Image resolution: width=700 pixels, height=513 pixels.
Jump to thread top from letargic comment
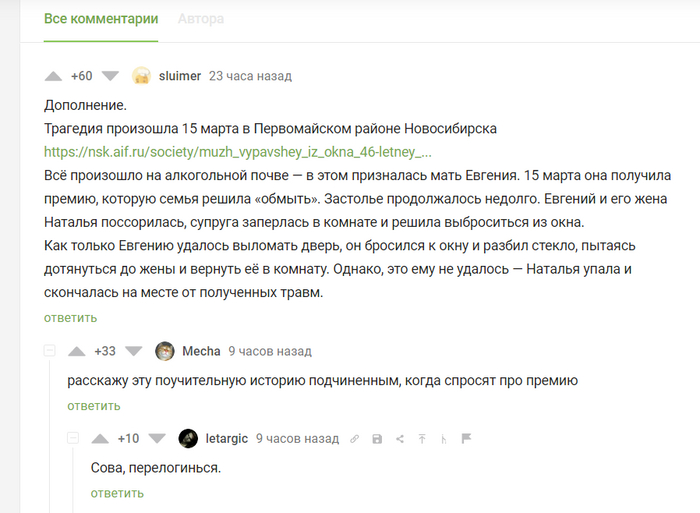pyautogui.click(x=422, y=439)
